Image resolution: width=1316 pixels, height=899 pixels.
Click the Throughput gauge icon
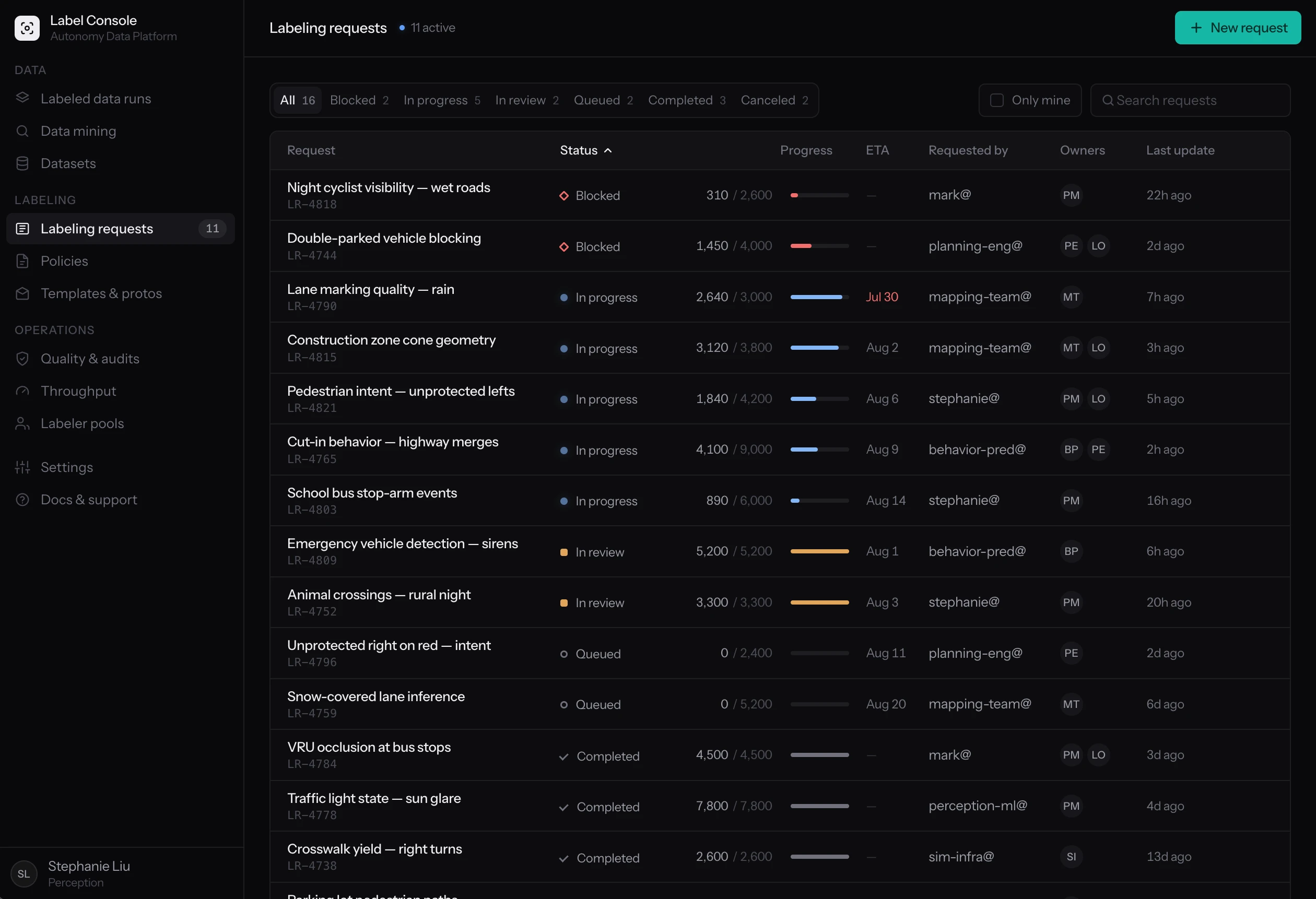[22, 391]
